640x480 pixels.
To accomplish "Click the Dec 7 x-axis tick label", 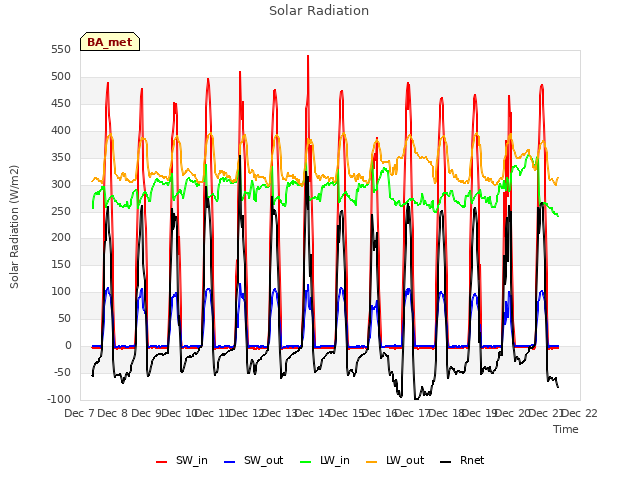I will 79,413.
